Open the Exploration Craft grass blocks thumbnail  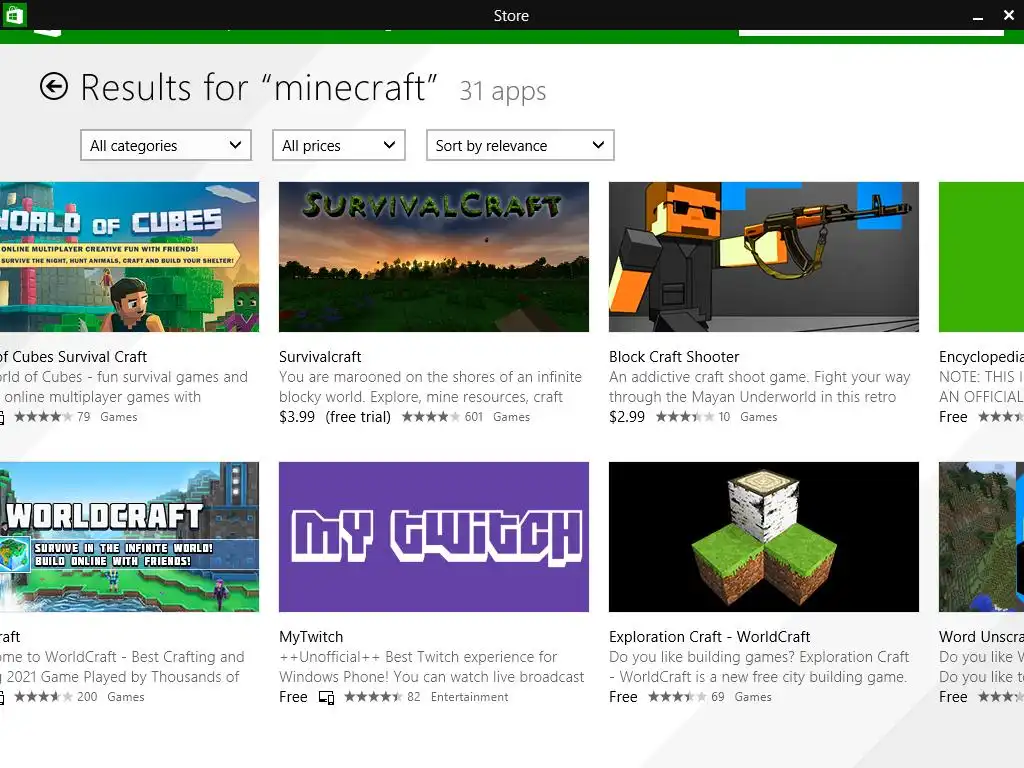[x=763, y=537]
